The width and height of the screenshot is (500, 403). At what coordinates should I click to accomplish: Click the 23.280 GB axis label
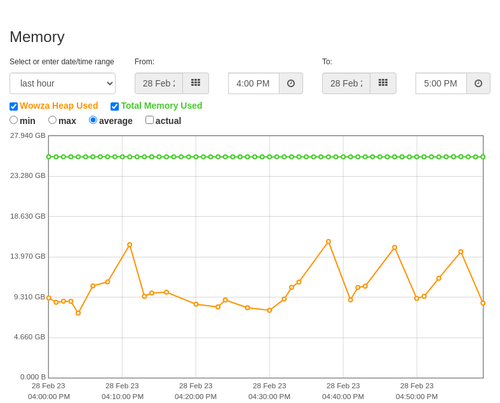click(x=28, y=176)
